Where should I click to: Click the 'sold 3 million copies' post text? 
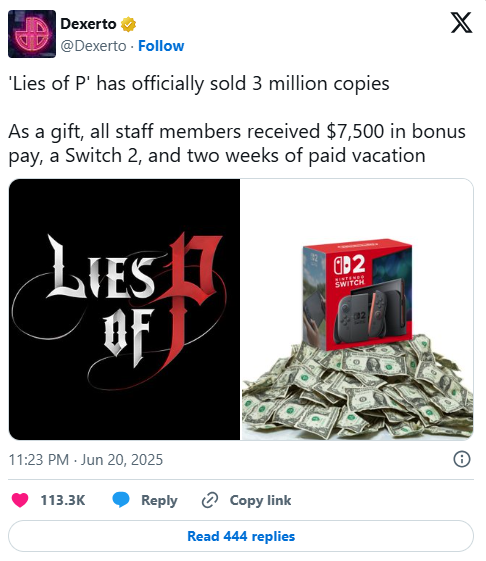coord(199,84)
